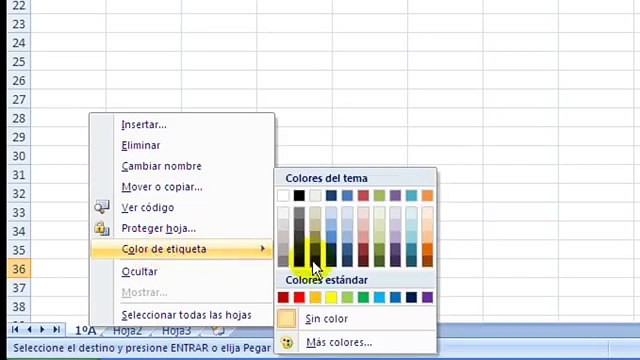Pick dark navy standard color swatch

[411, 297]
